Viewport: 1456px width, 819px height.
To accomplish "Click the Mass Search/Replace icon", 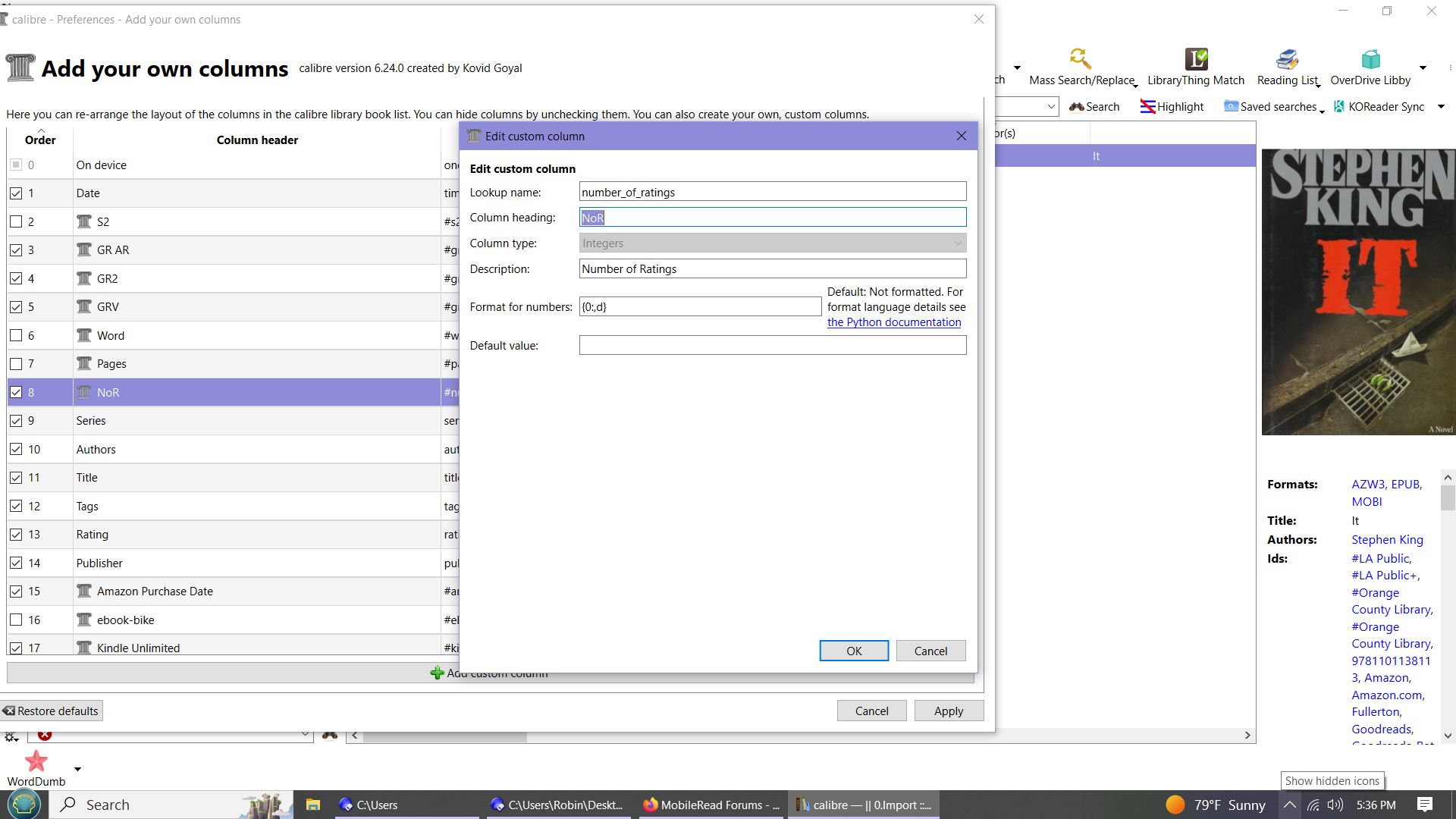I will coord(1081,59).
